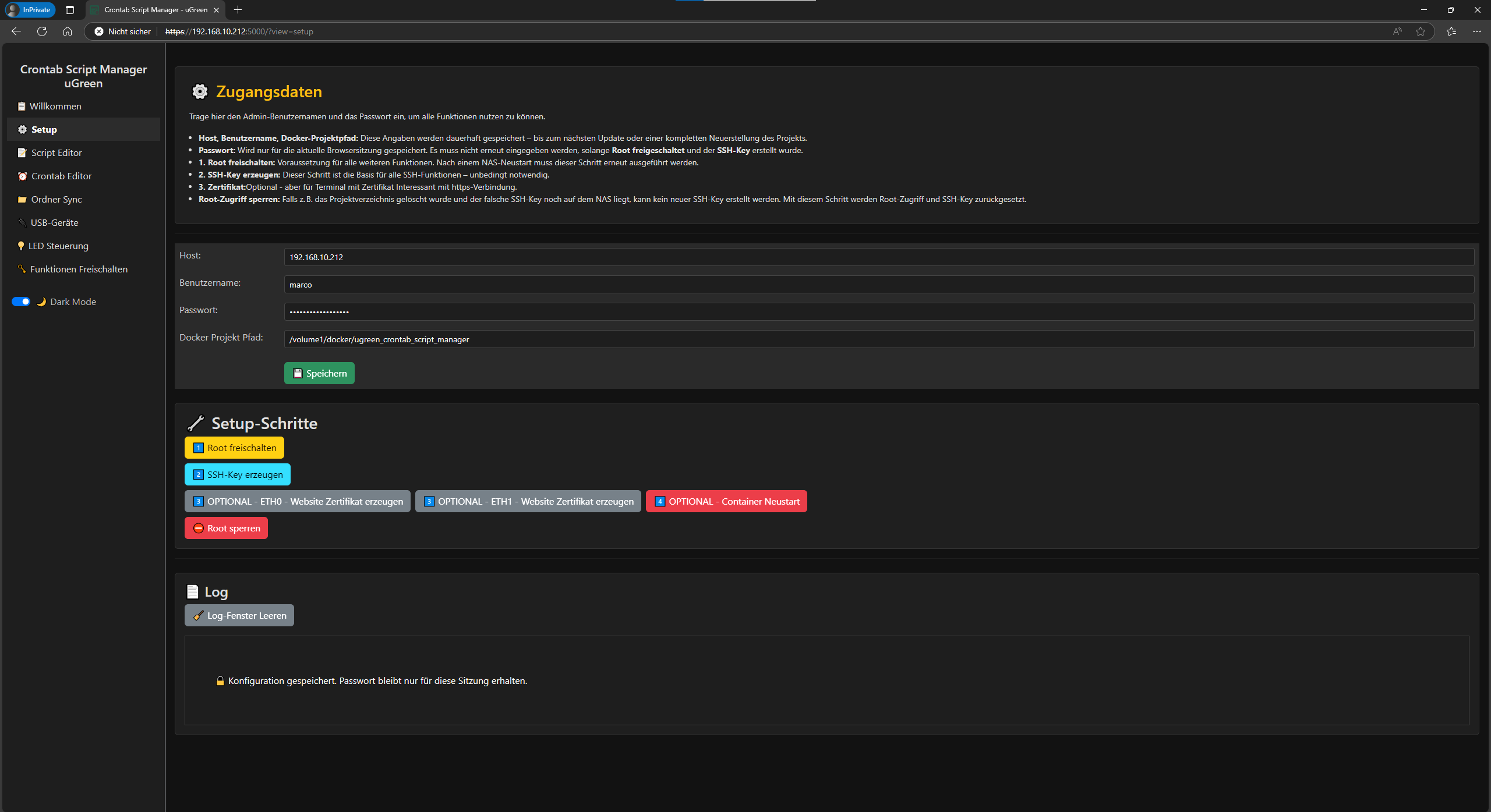Clear log with Log-Fenster Leeren
The height and width of the screenshot is (812, 1491).
(x=239, y=615)
